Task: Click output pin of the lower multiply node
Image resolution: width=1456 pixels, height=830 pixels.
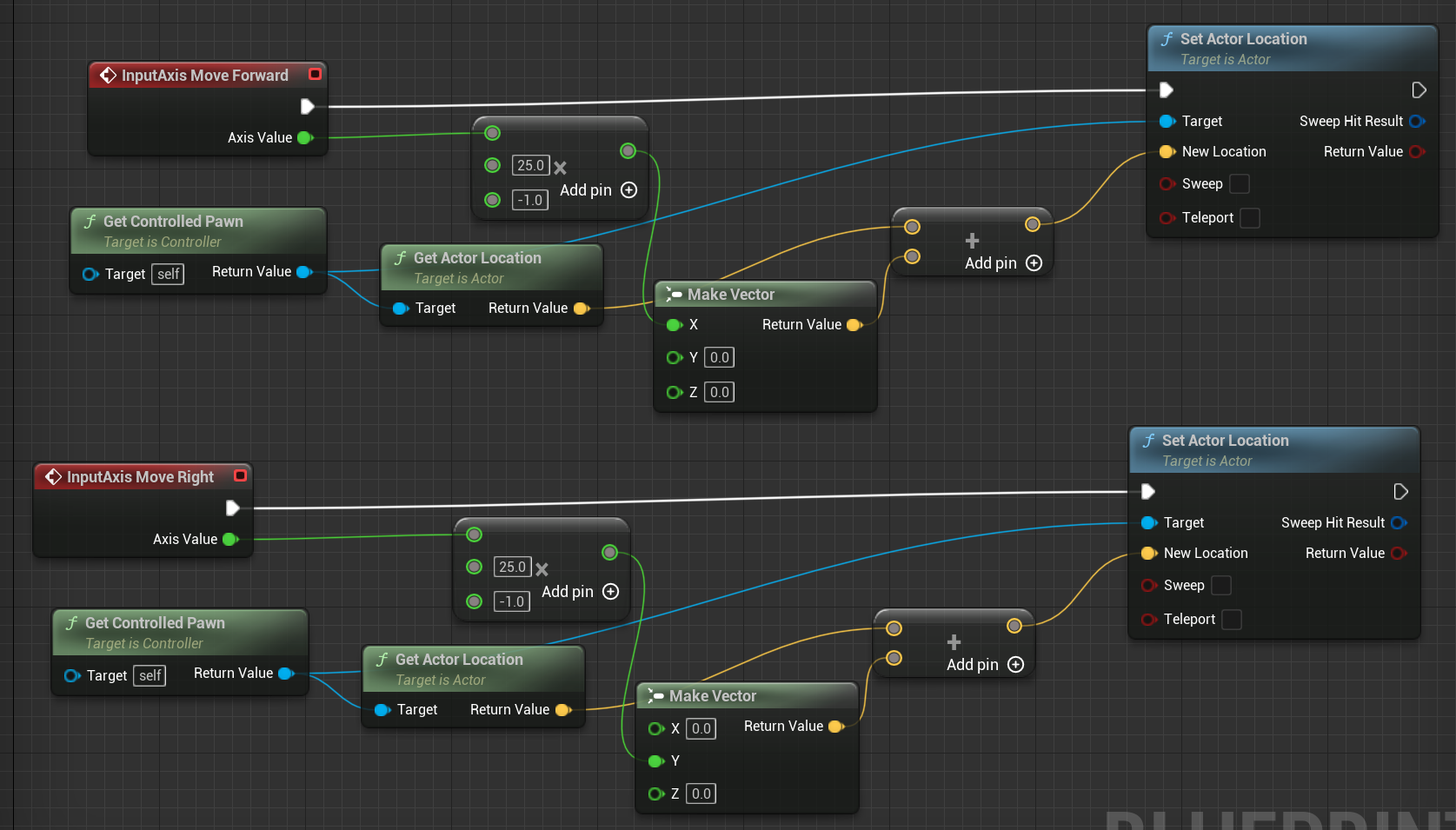Action: [609, 553]
